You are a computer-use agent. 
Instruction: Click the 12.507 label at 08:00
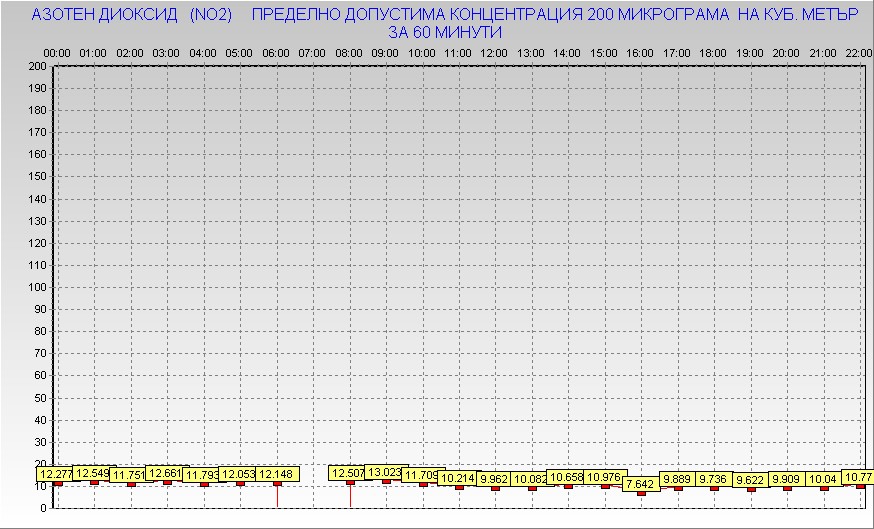click(x=347, y=473)
